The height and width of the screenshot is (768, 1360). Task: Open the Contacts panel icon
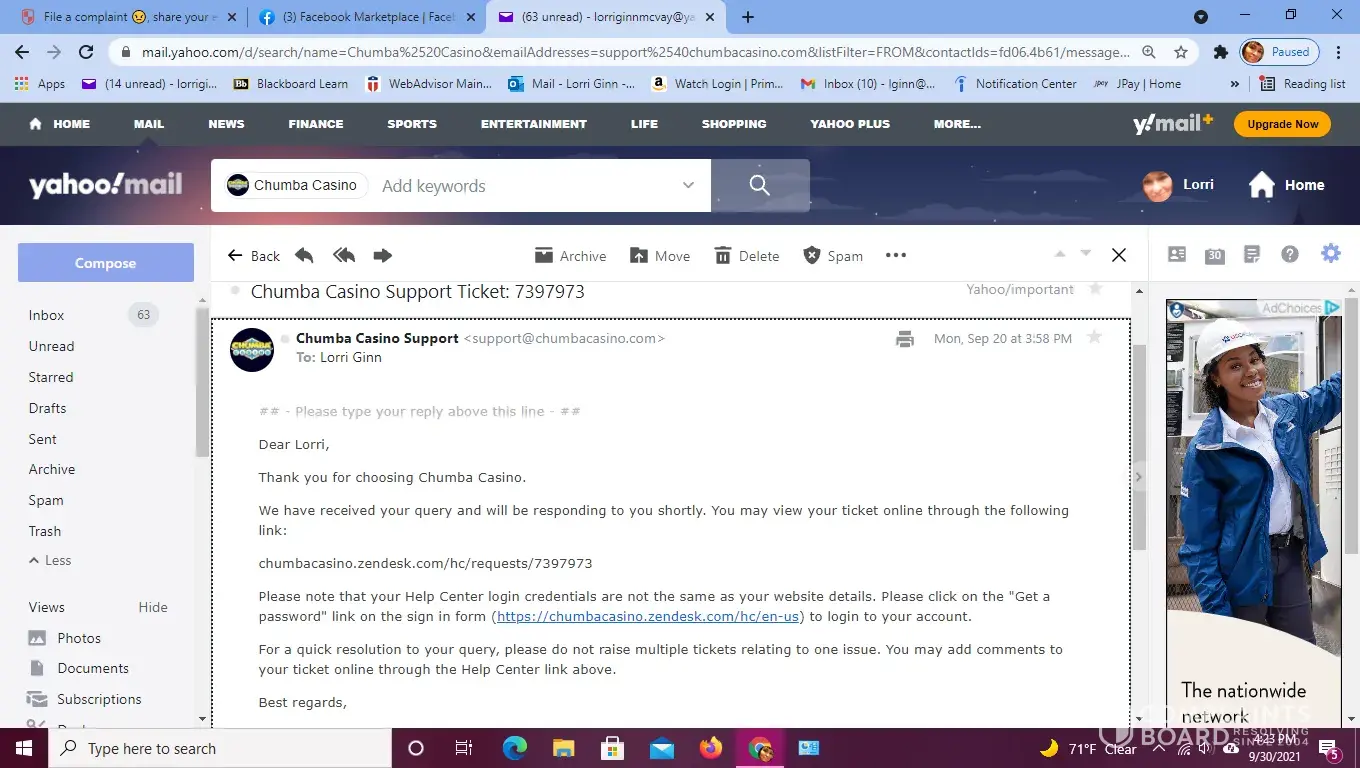pos(1177,255)
